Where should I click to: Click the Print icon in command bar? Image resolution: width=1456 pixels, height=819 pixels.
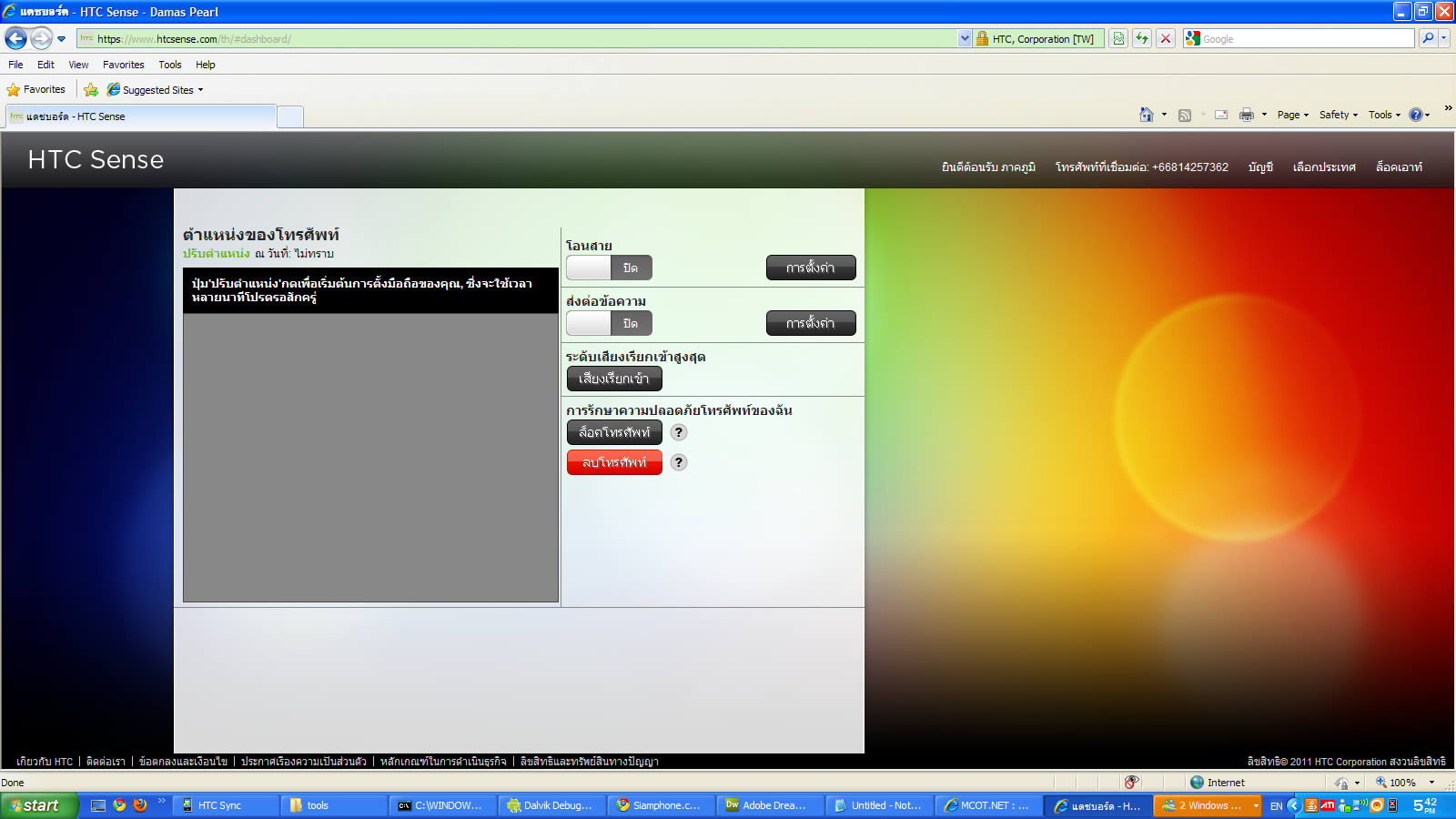(x=1247, y=115)
